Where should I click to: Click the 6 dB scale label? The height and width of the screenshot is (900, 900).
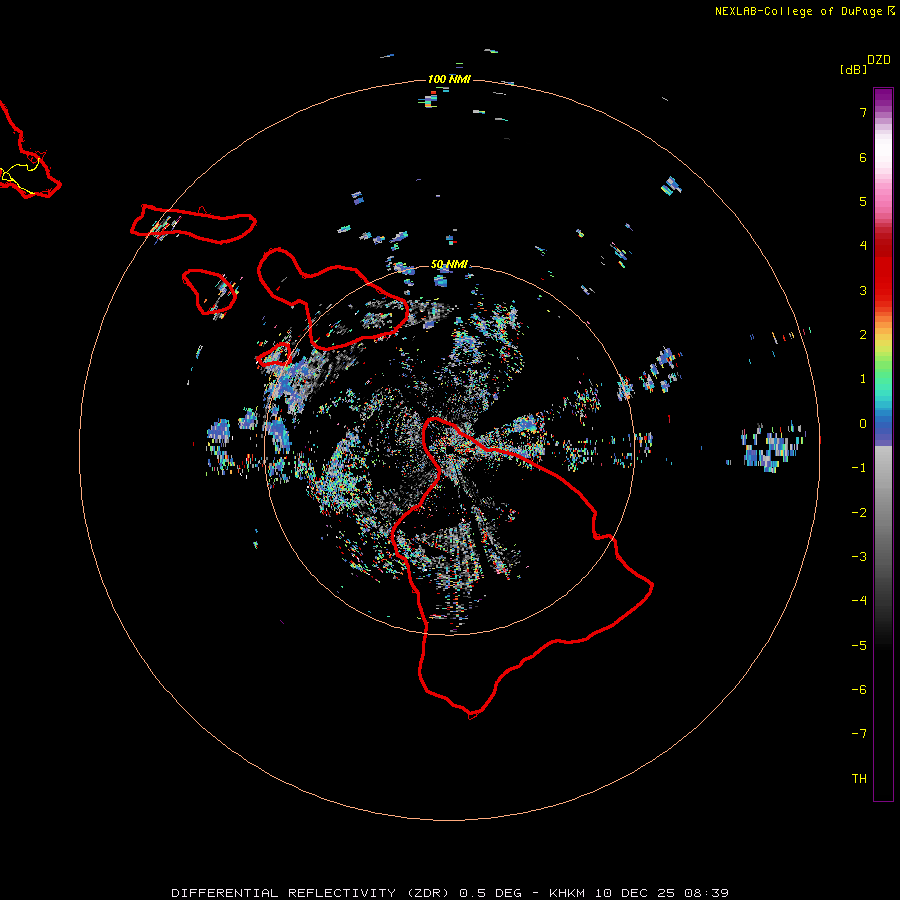point(863,157)
